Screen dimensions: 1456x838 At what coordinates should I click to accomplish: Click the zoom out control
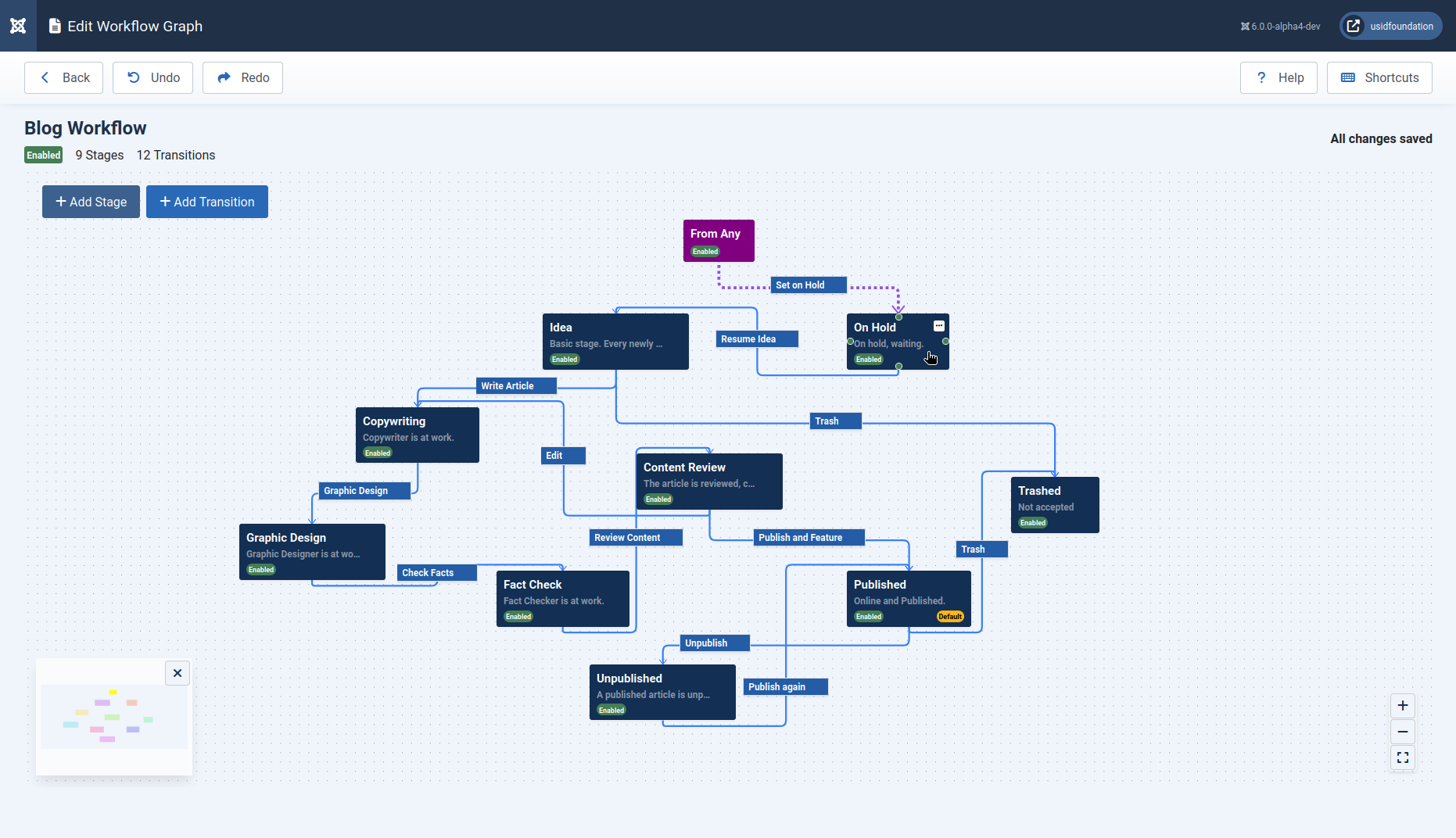point(1402,732)
